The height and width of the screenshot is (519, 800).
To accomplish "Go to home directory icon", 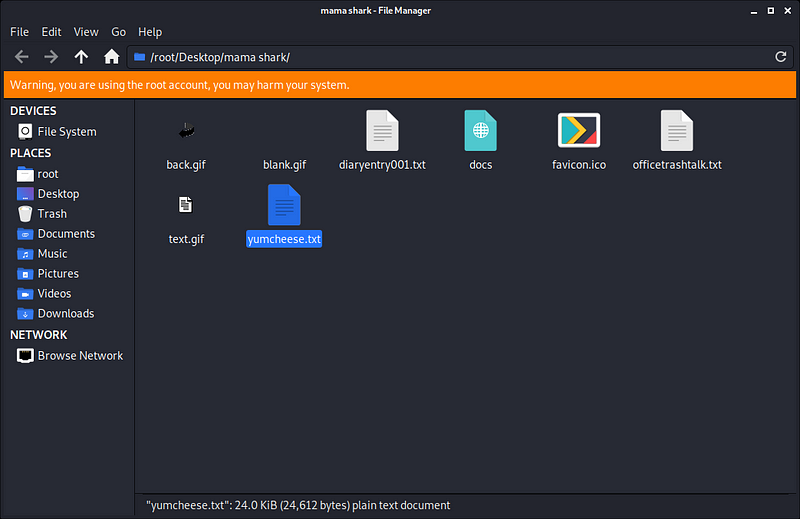I will coord(111,57).
